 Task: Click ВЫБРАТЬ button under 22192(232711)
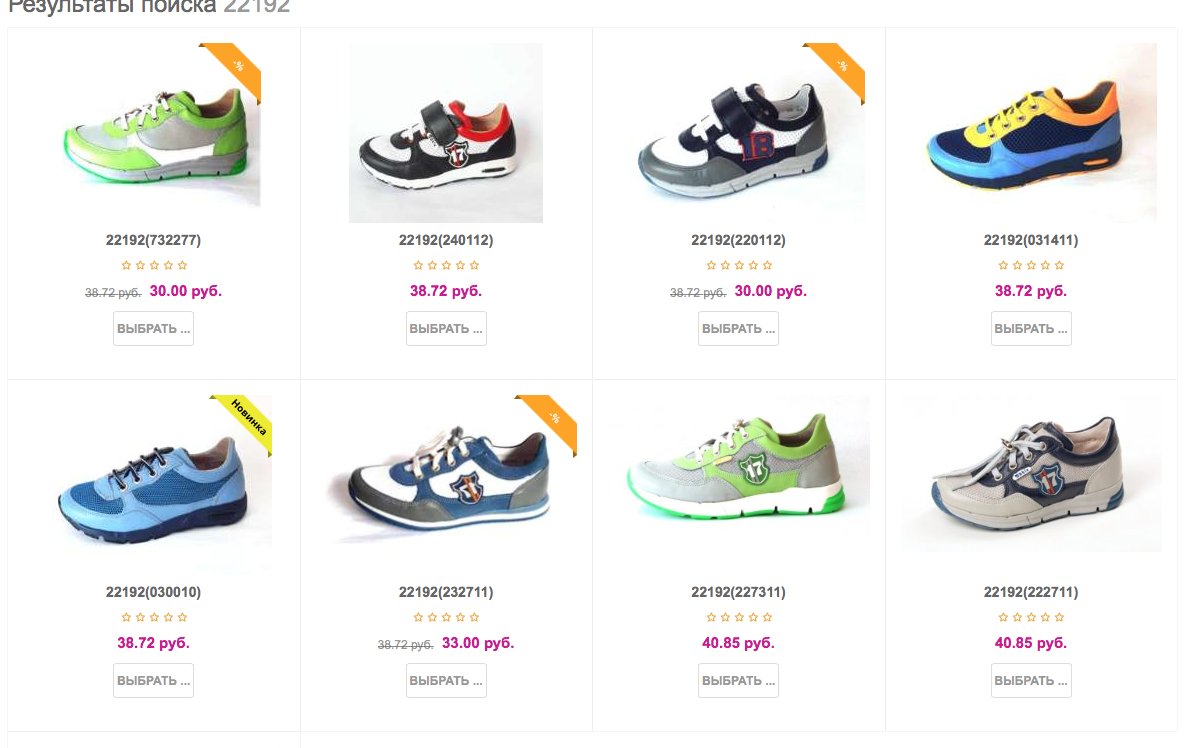pos(447,681)
